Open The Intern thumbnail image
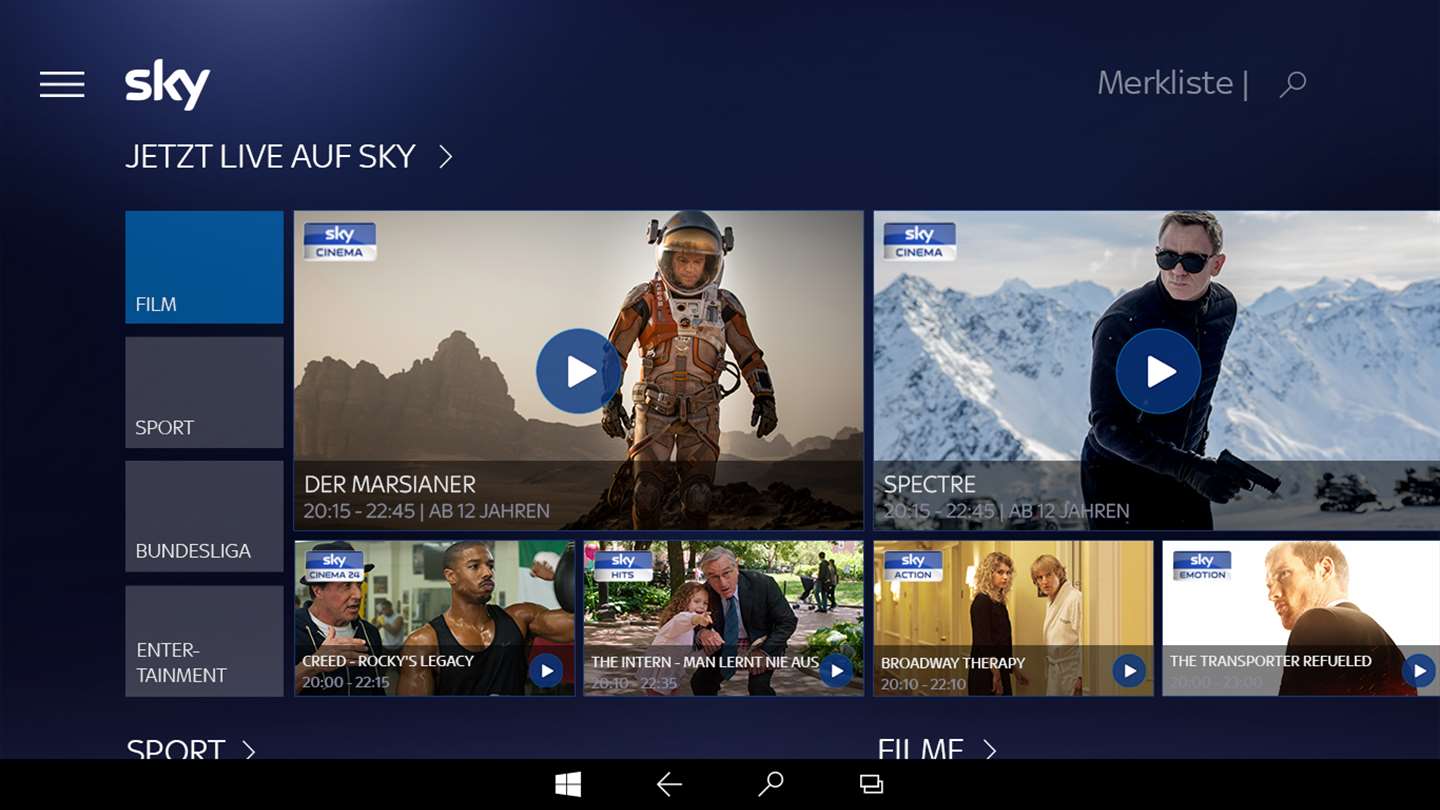Screen dimensions: 1440x810 [x=723, y=618]
